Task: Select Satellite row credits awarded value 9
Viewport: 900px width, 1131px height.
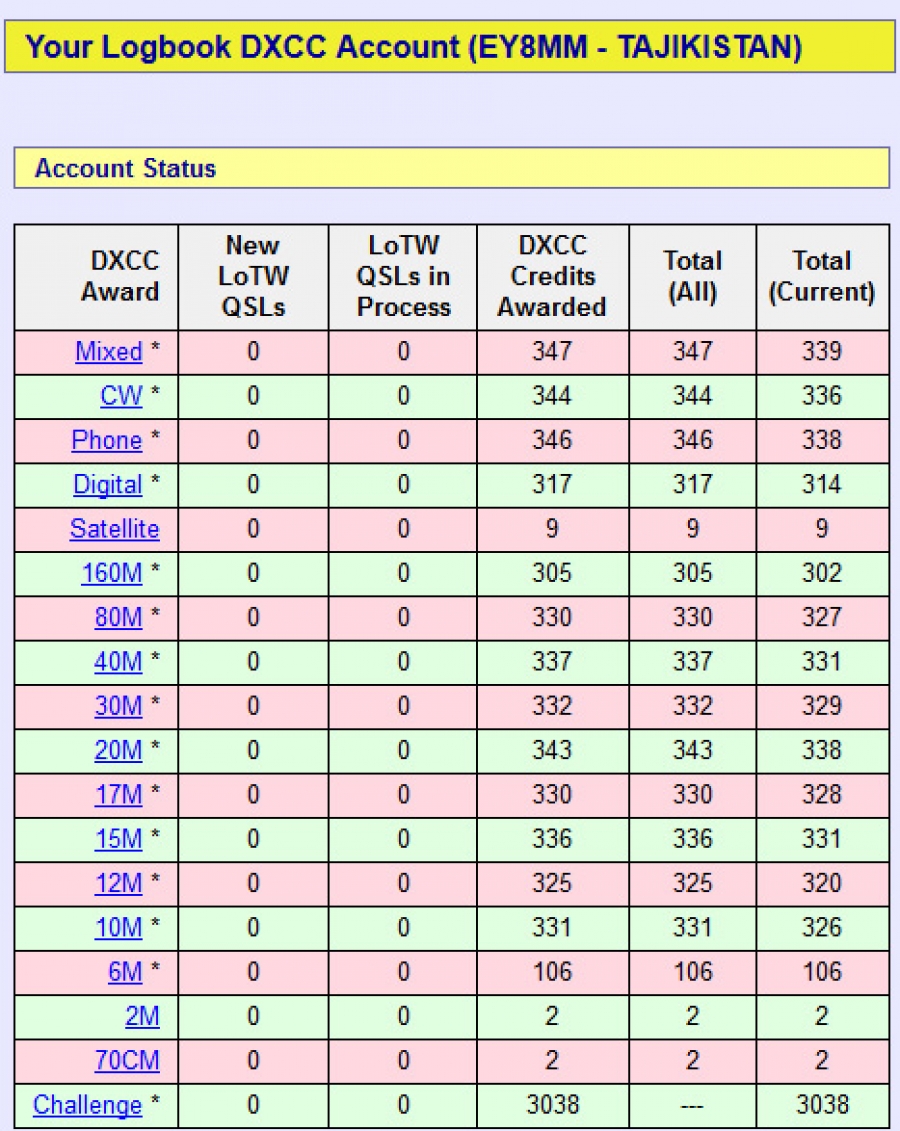Action: click(x=552, y=529)
